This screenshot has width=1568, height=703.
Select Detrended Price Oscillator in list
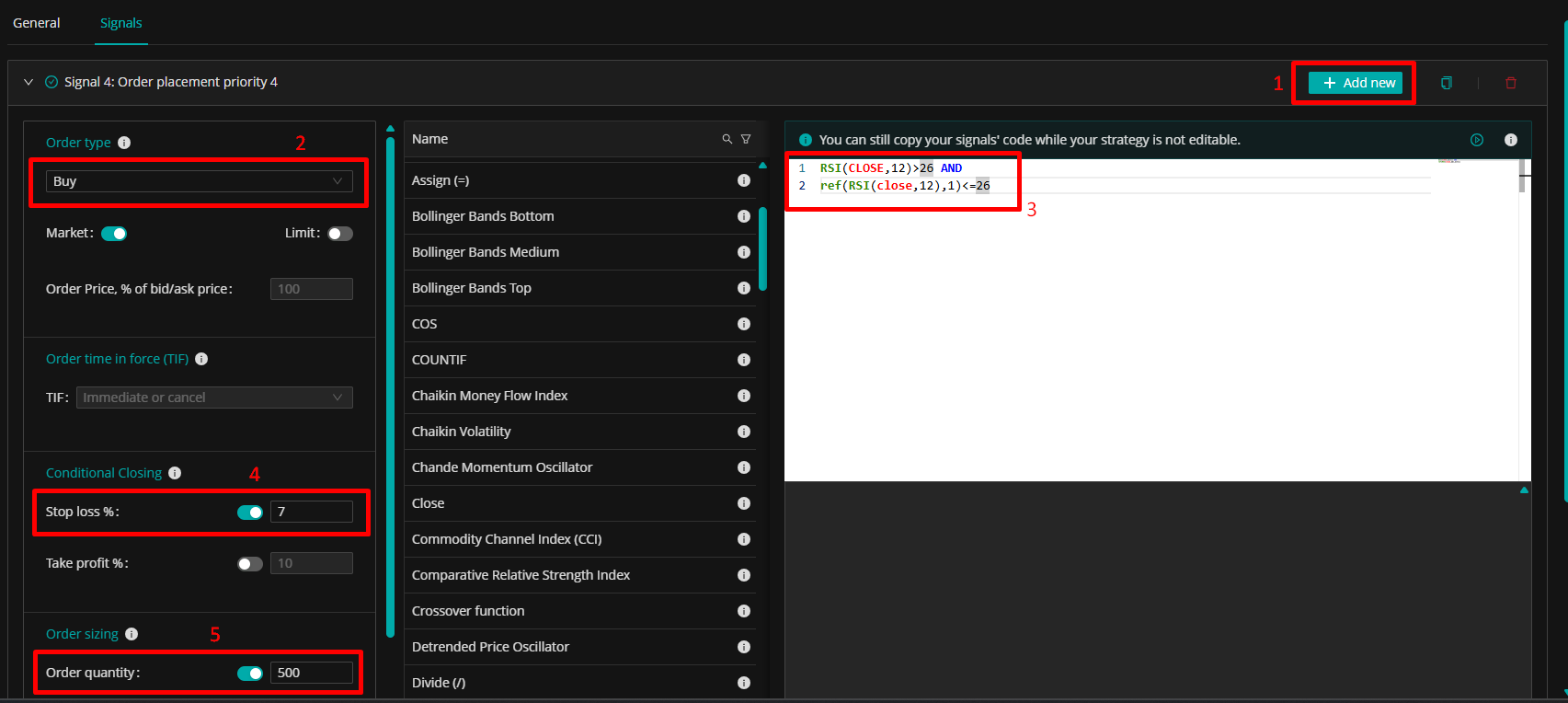(490, 647)
